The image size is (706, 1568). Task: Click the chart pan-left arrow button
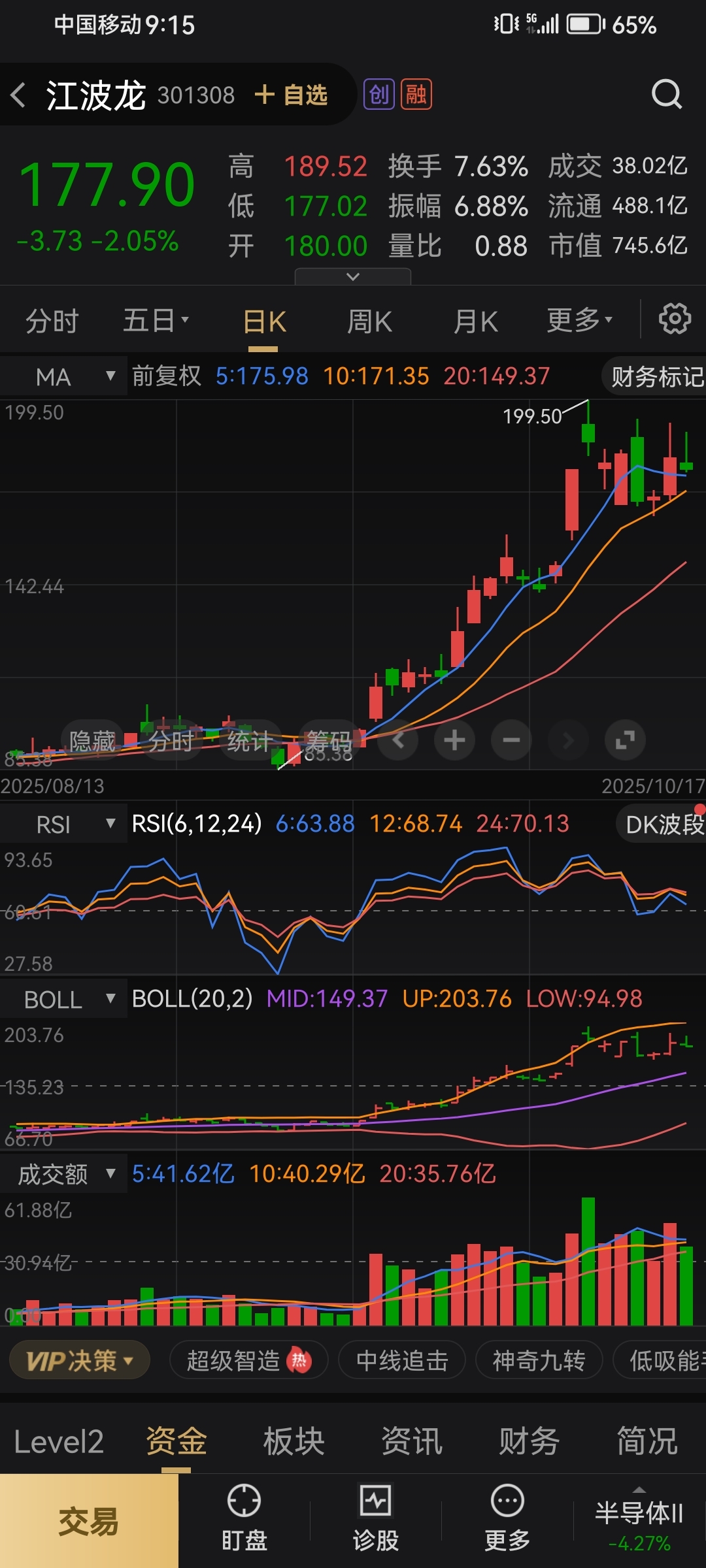coord(397,740)
